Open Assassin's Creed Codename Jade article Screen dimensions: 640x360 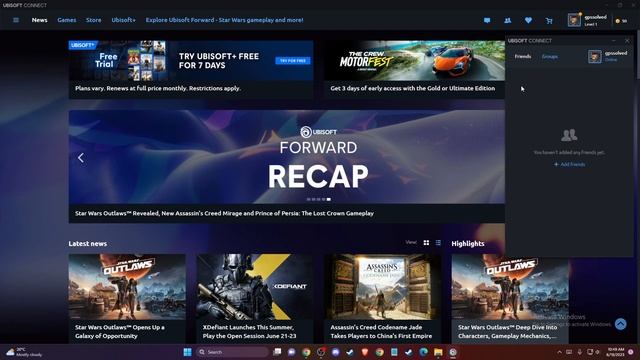[382, 298]
